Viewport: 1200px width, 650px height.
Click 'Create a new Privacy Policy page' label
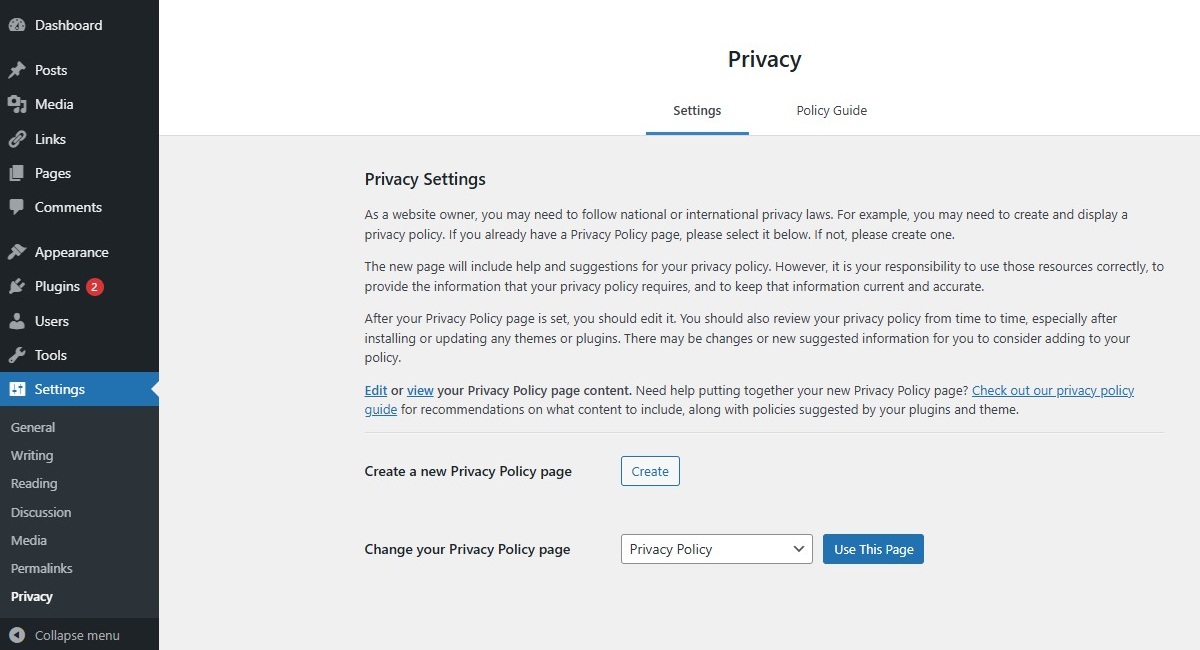pos(468,471)
